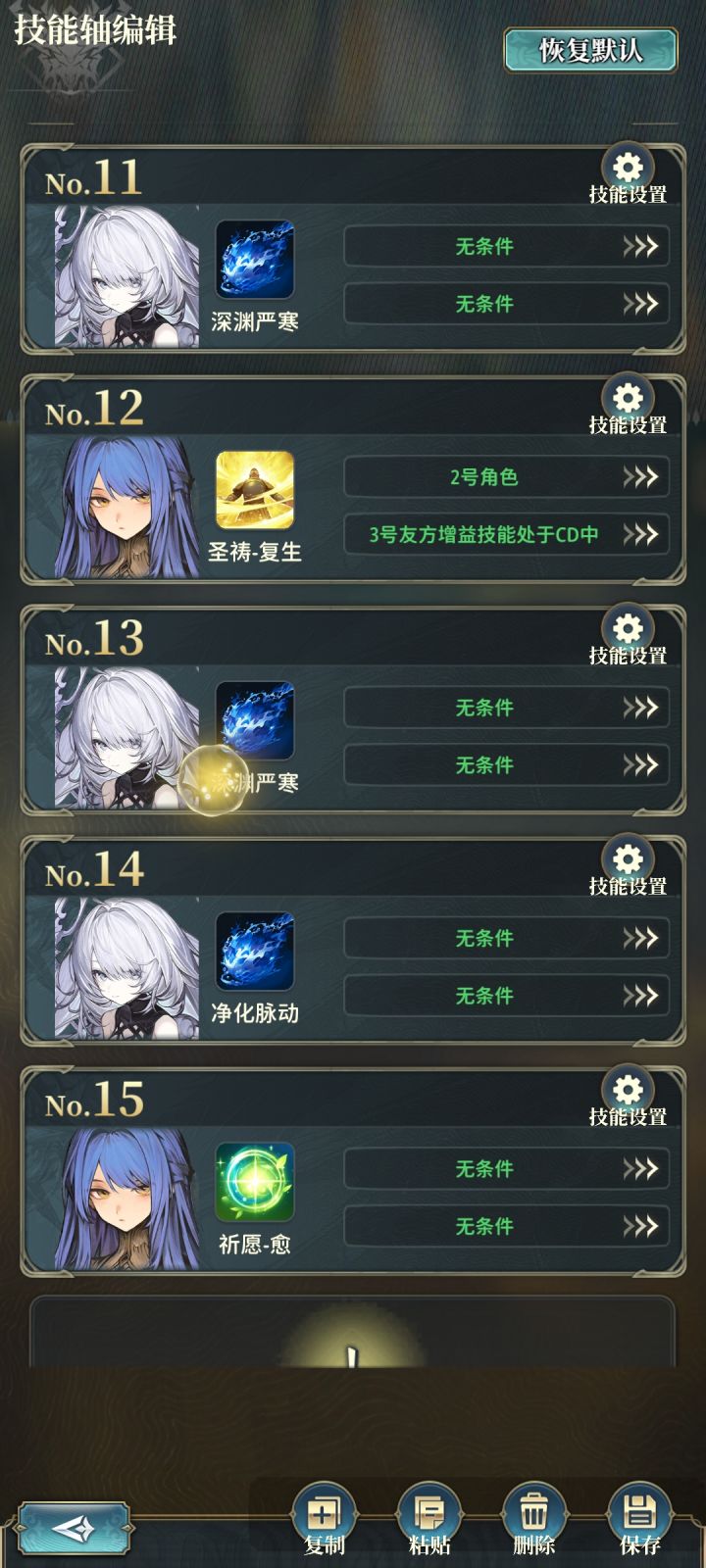The image size is (706, 1568).
Task: Expand first 无条件 condition in No.13
Action: (x=507, y=708)
